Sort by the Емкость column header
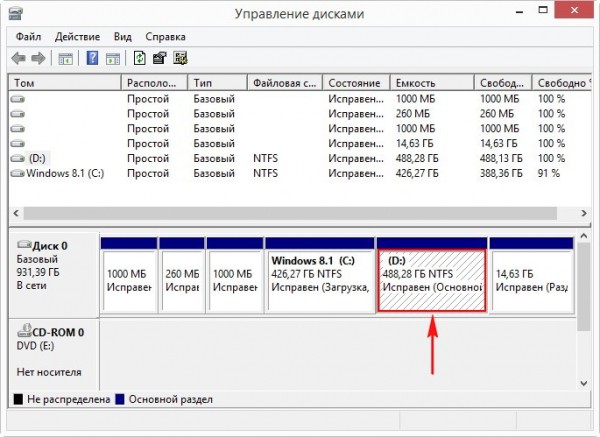Image resolution: width=600 pixels, height=437 pixels. click(432, 83)
